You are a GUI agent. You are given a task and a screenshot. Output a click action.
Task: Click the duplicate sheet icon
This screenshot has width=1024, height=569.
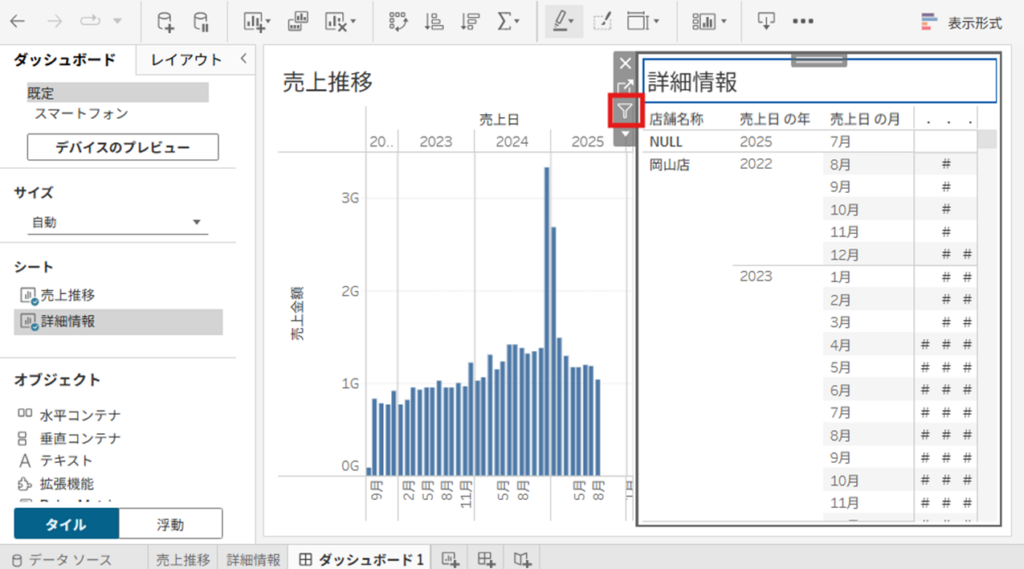(x=298, y=22)
